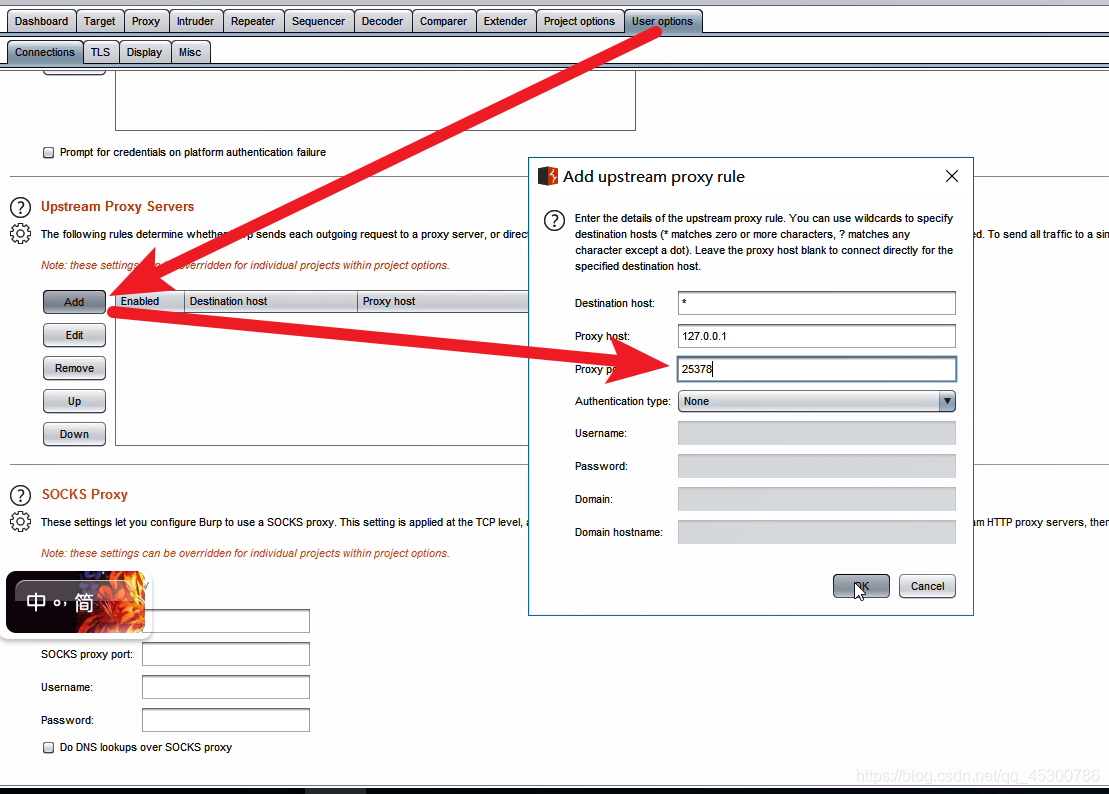
Task: Click the Chinese input method indicator
Action: (60, 602)
